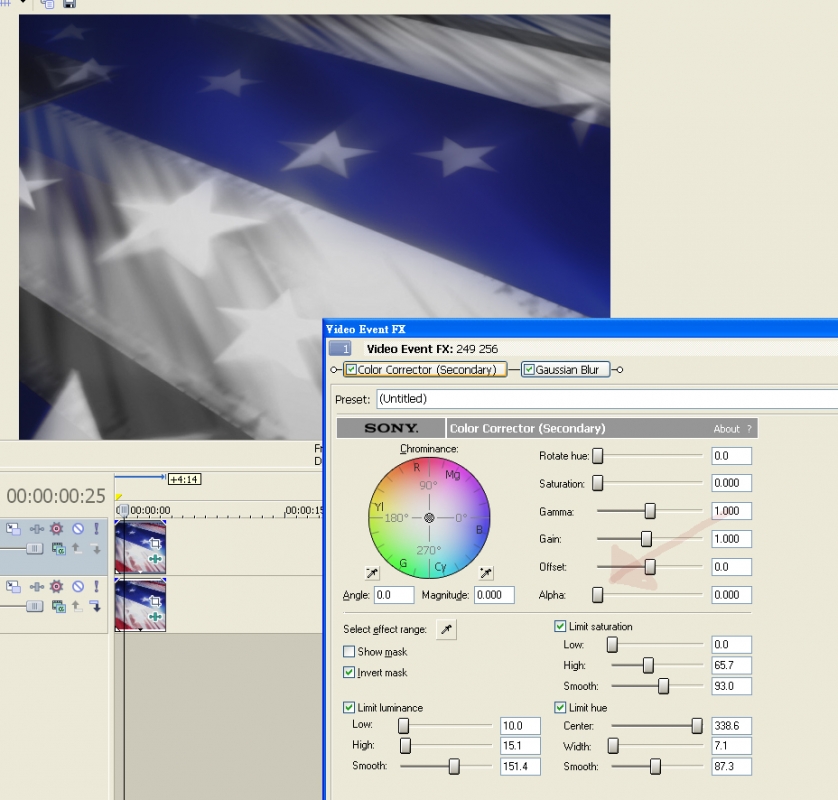Open plug-in help question mark
The height and width of the screenshot is (800, 838).
click(749, 429)
